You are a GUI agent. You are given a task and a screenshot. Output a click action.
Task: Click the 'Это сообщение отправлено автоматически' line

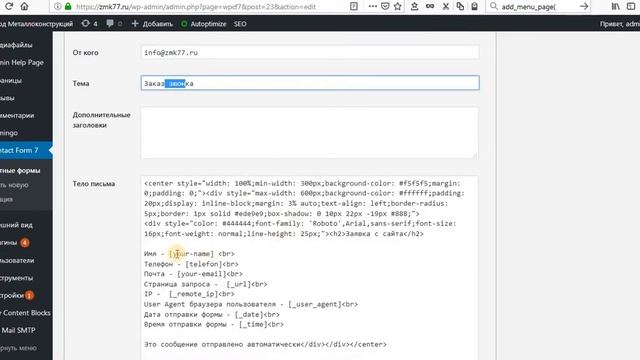coord(222,344)
